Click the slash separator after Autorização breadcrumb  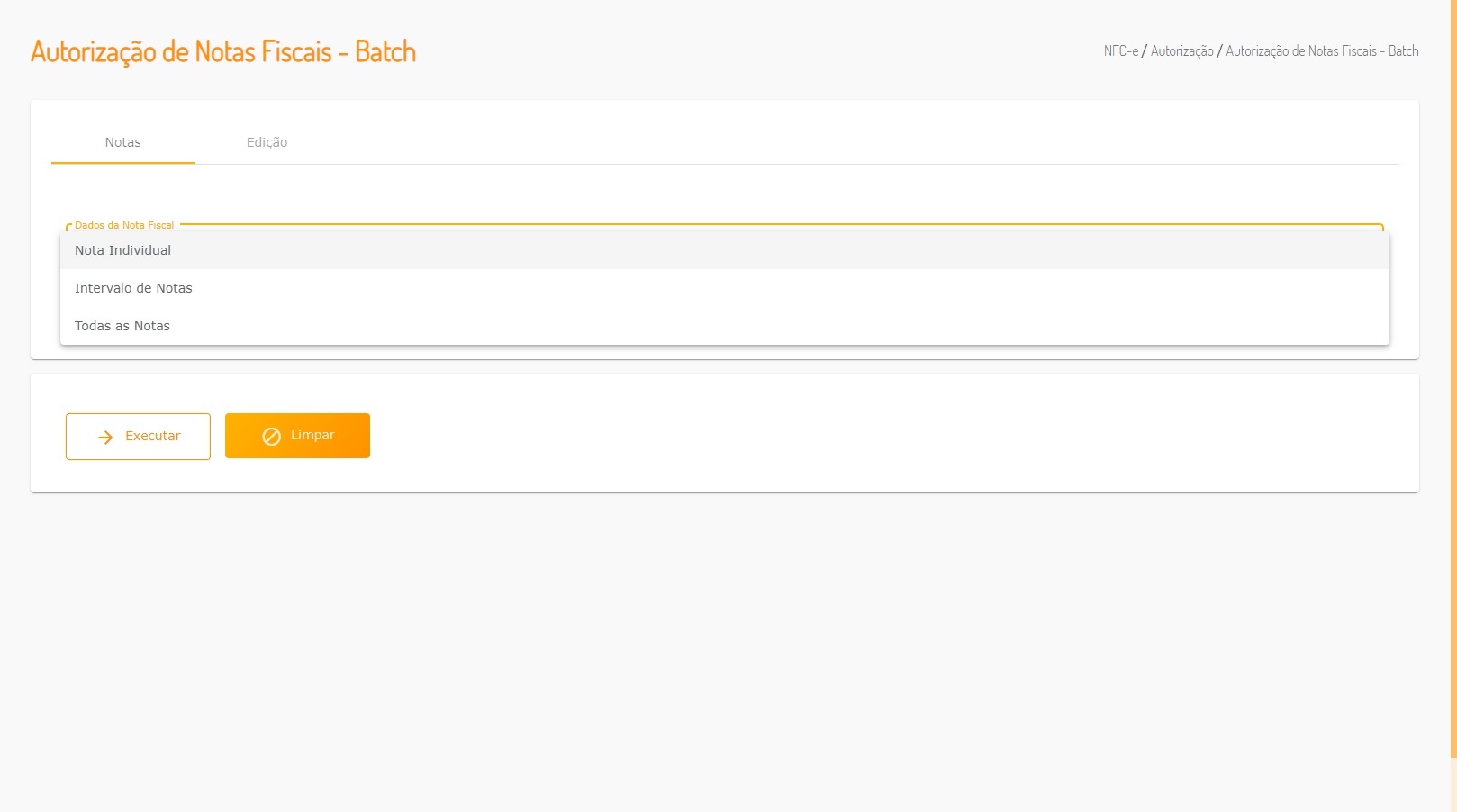pyautogui.click(x=1220, y=51)
